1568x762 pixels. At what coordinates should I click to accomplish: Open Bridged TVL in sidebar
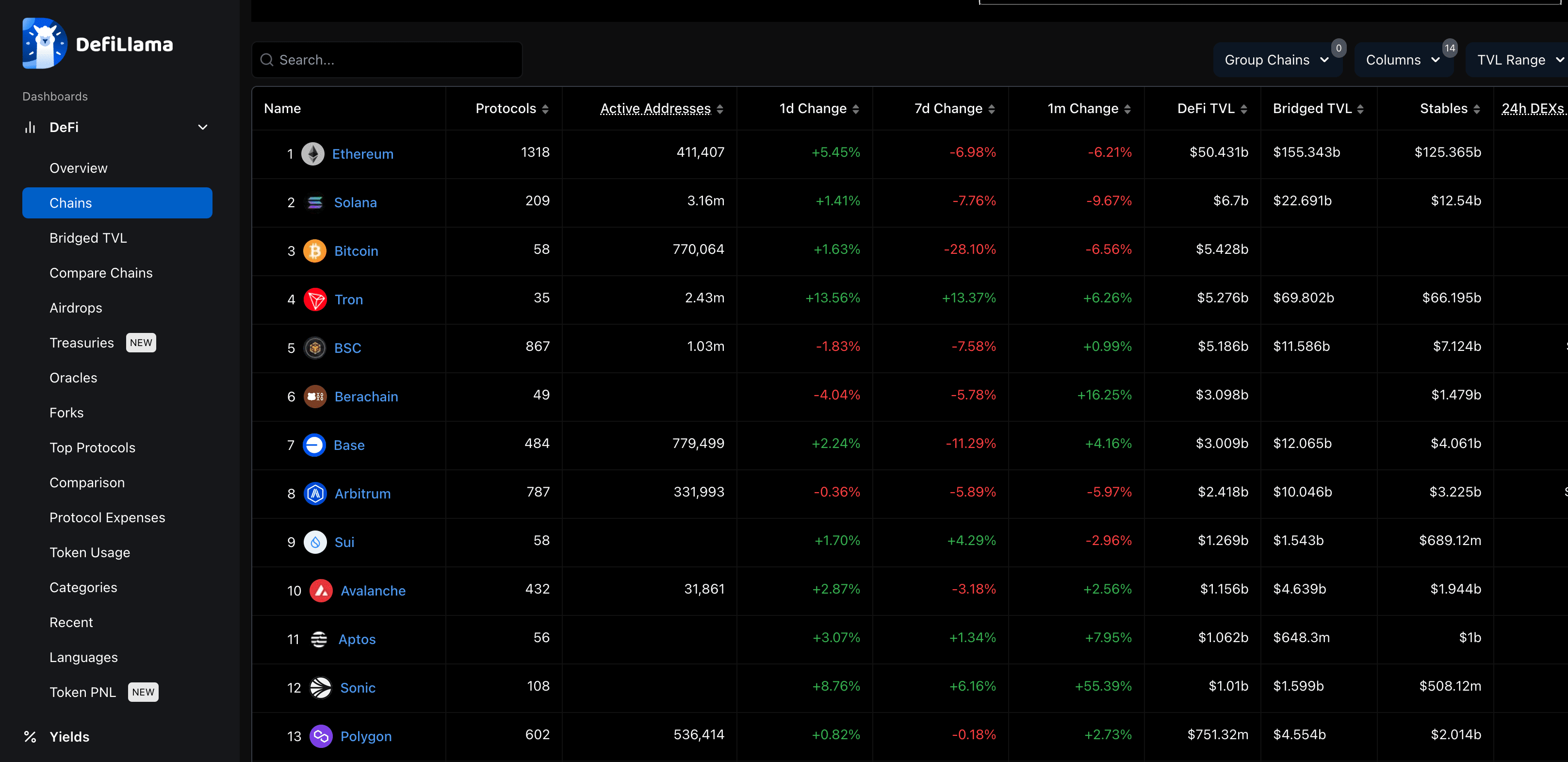pyautogui.click(x=88, y=238)
